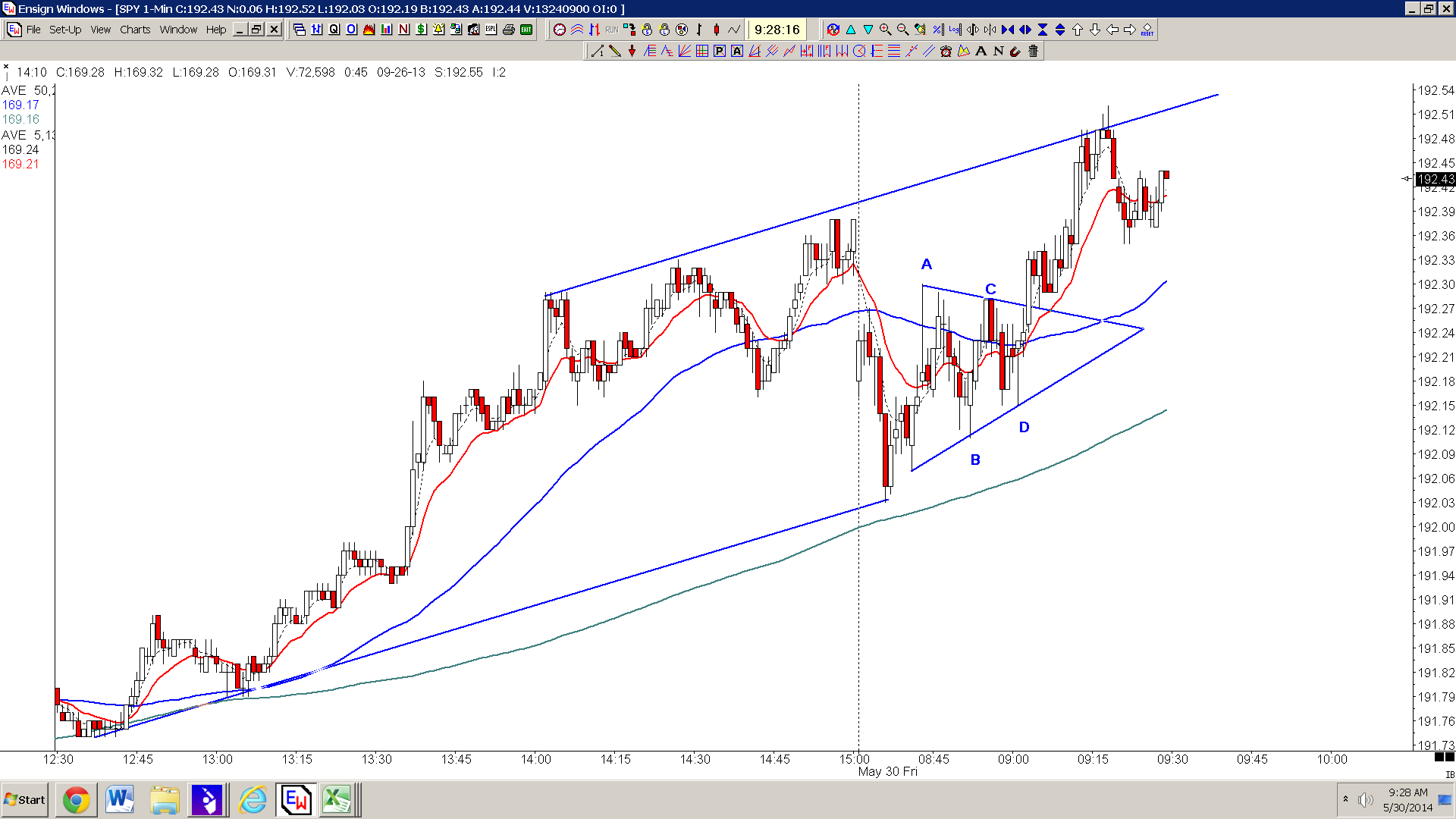Open the Help menu
The width and height of the screenshot is (1456, 819).
pyautogui.click(x=216, y=30)
